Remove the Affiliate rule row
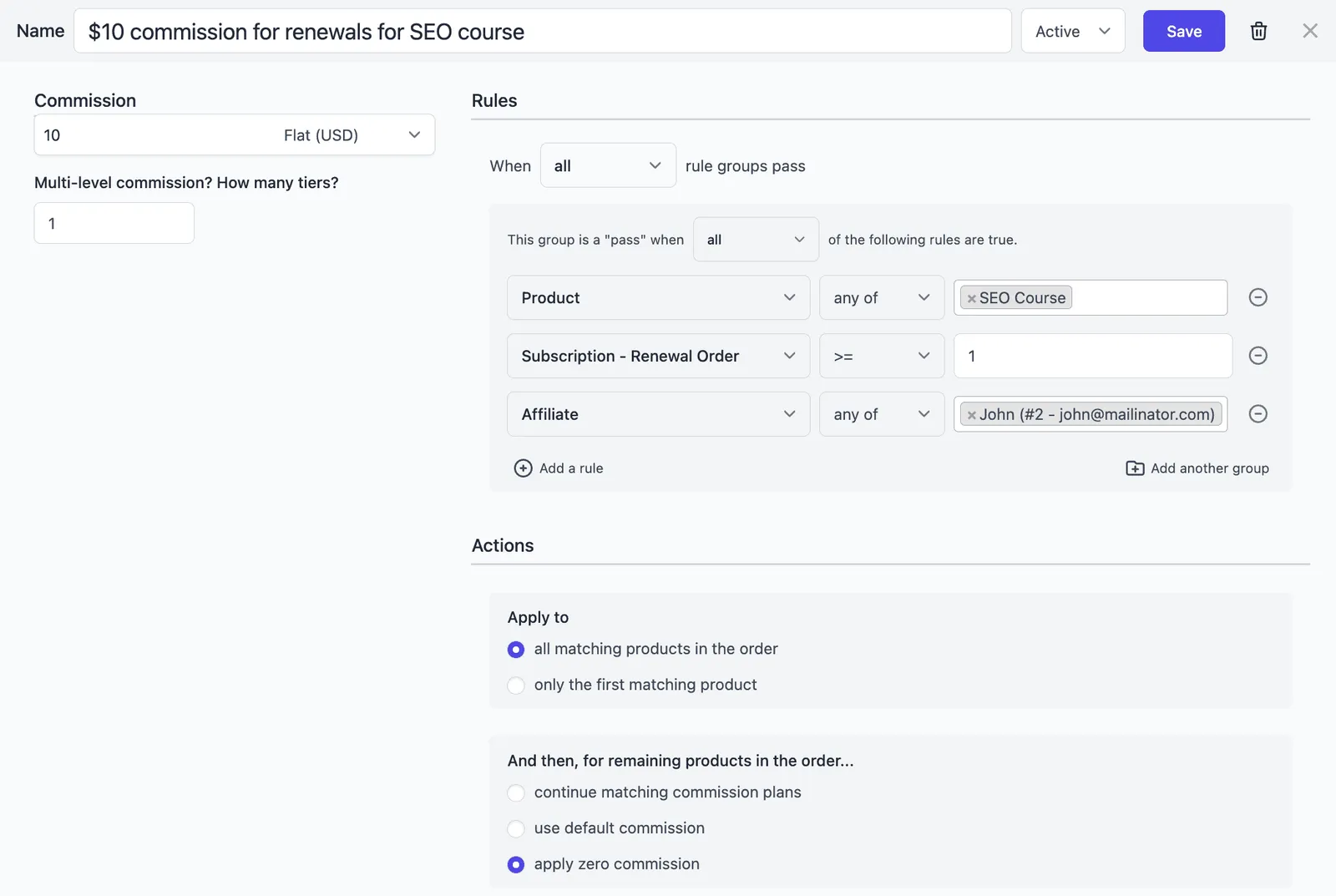 point(1258,414)
